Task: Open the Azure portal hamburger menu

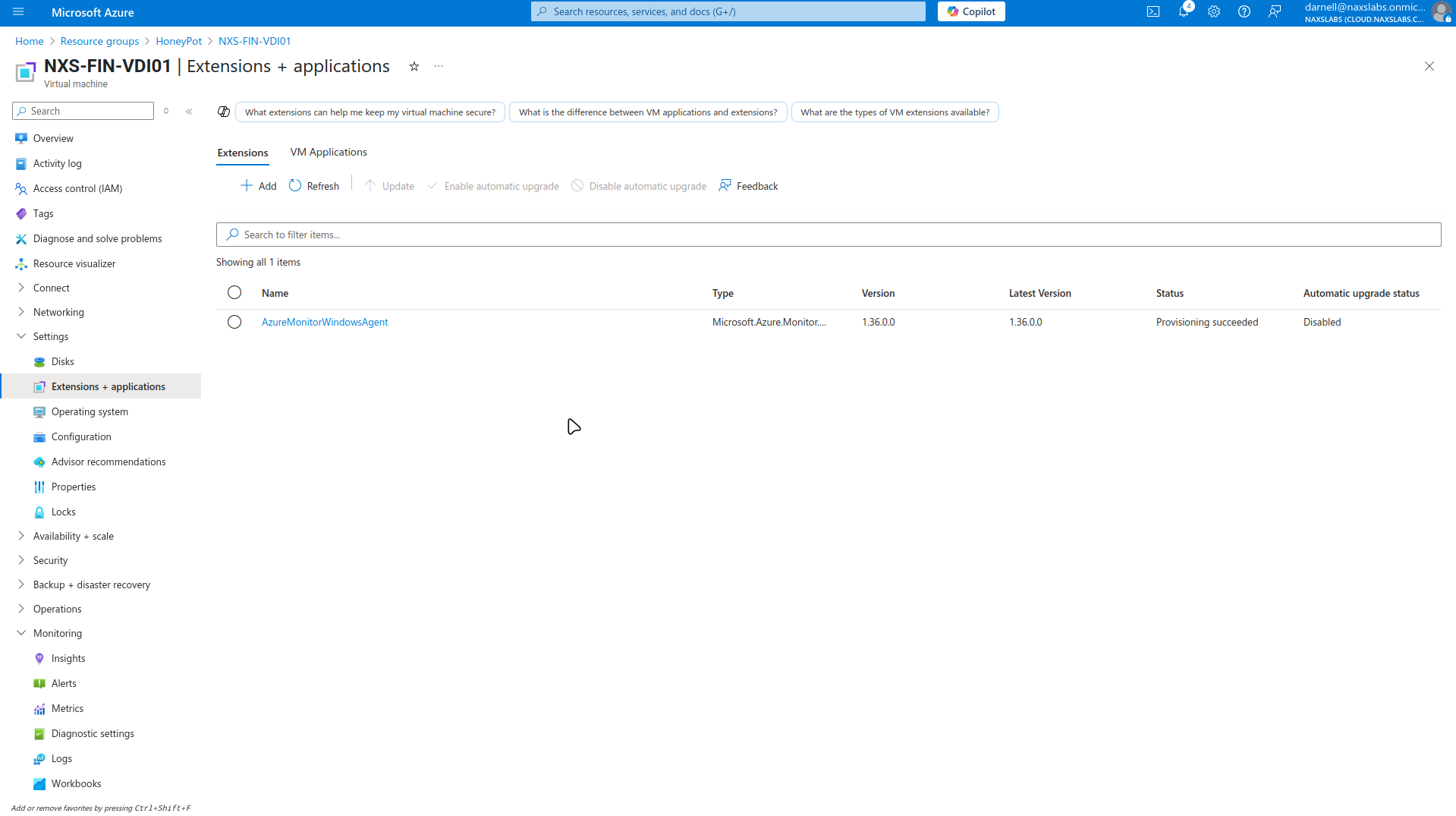Action: (x=18, y=12)
